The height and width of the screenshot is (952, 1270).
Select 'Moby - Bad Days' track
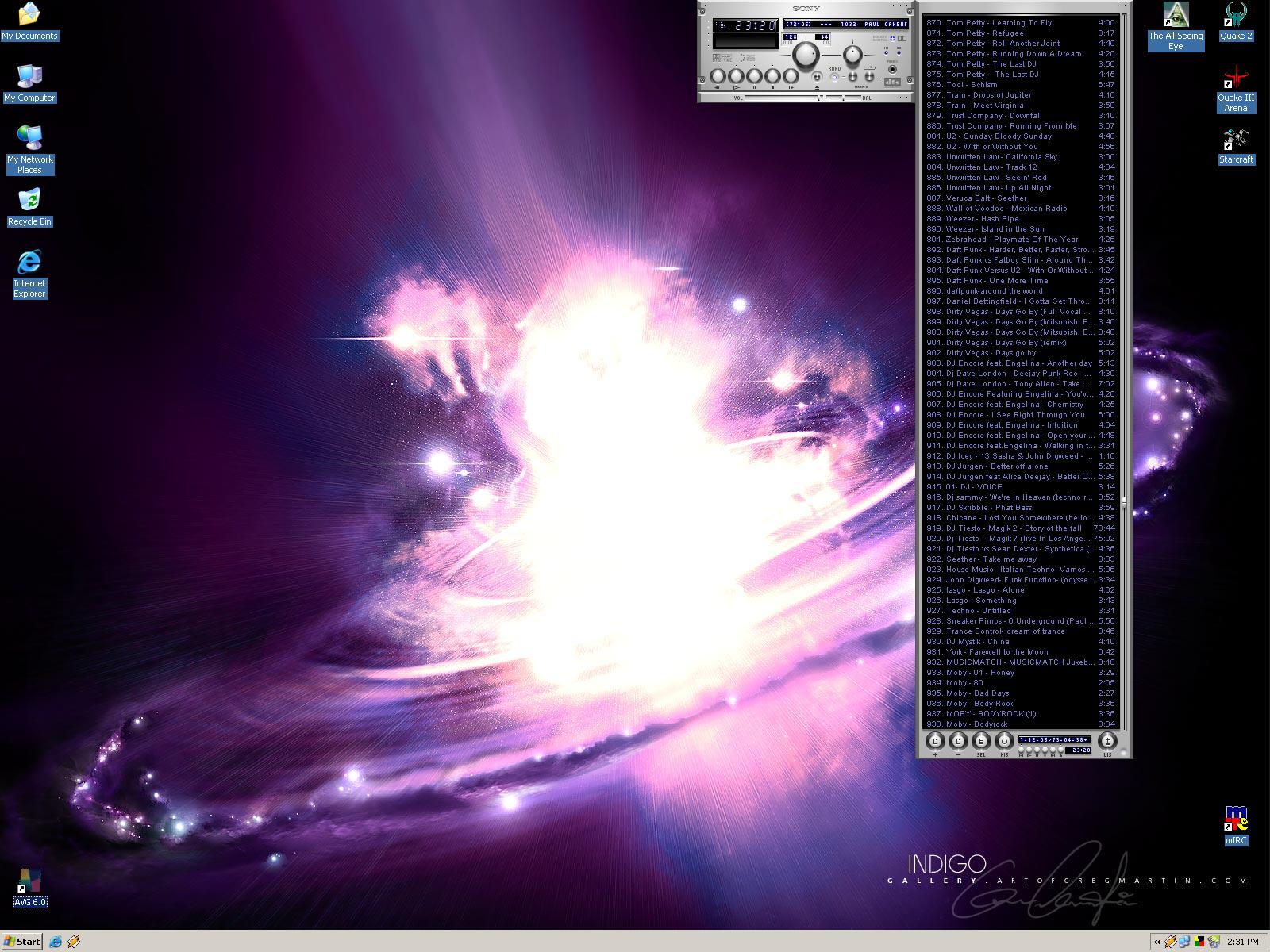[1021, 693]
